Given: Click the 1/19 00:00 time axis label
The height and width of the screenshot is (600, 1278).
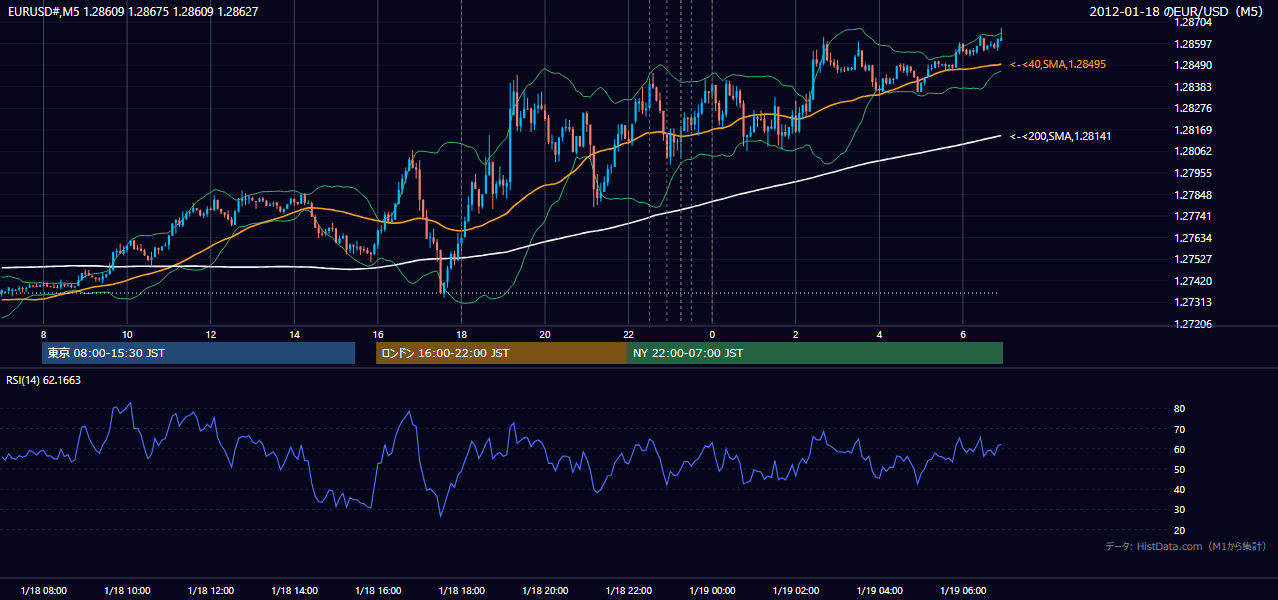Looking at the screenshot, I should (x=712, y=591).
